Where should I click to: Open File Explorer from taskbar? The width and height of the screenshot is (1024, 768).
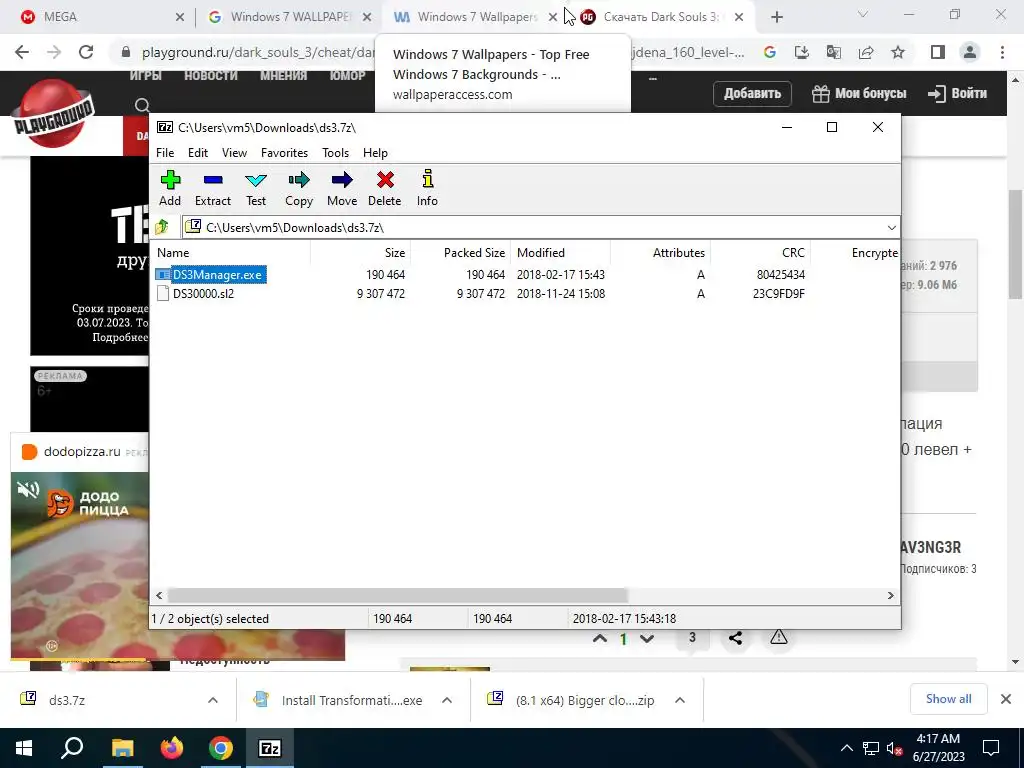pyautogui.click(x=122, y=748)
